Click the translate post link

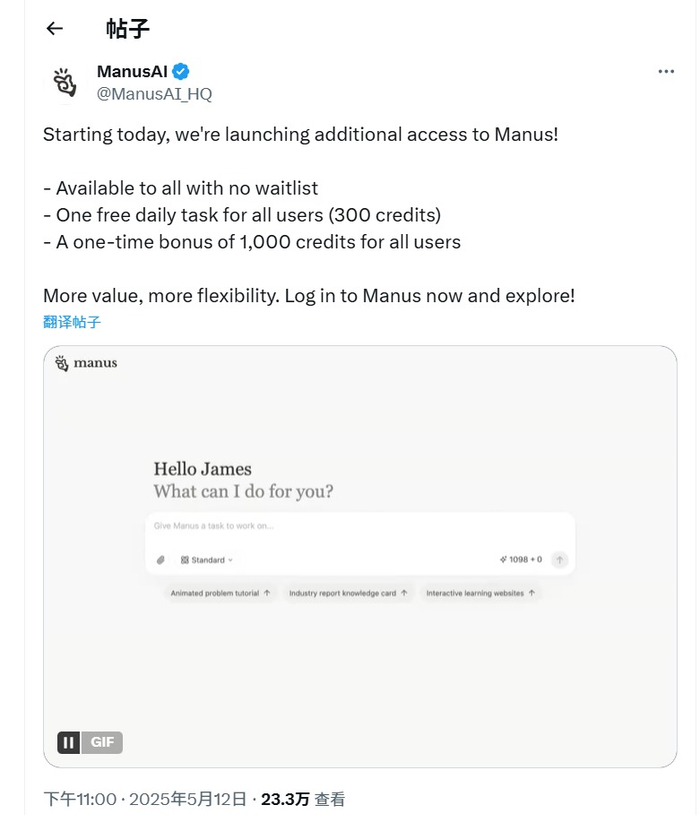coord(72,322)
